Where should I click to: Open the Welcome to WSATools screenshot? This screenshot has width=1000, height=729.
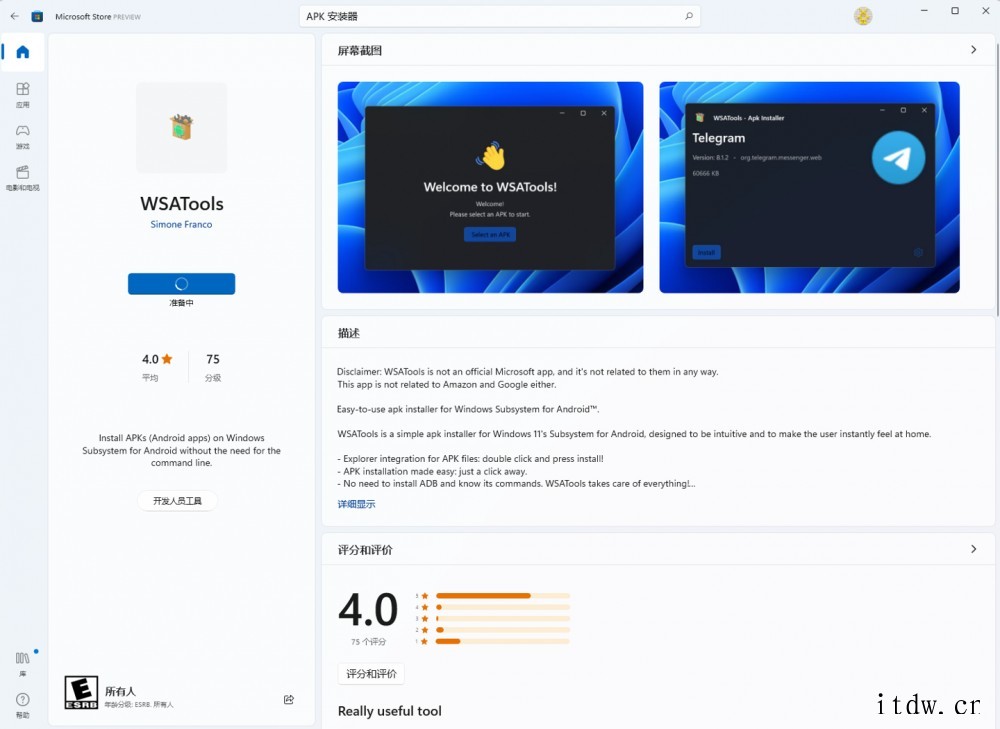click(x=490, y=188)
